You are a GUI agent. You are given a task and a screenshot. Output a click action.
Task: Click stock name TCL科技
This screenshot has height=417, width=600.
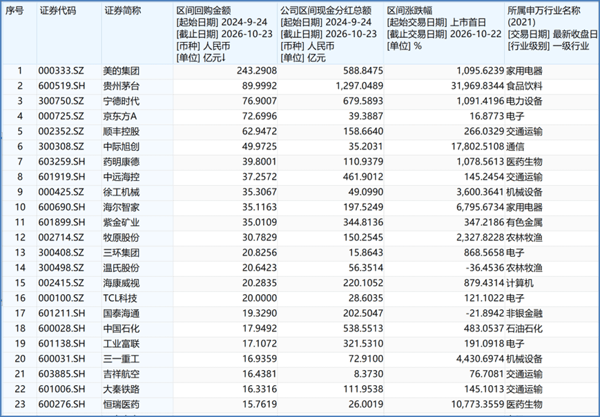[x=120, y=298]
